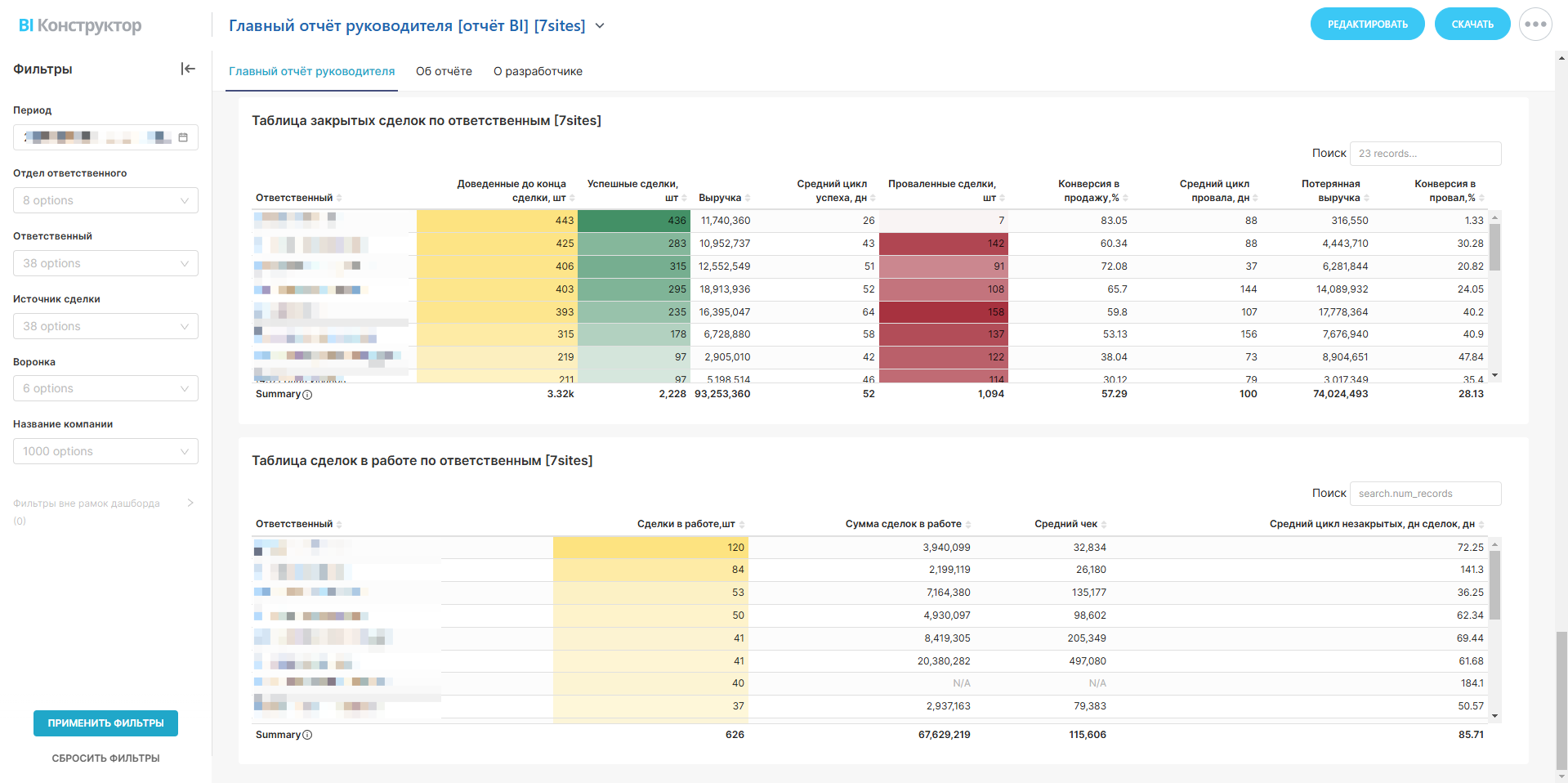The image size is (1568, 783).
Task: Collapse the Фильтры sidebar panel
Action: pyautogui.click(x=188, y=69)
